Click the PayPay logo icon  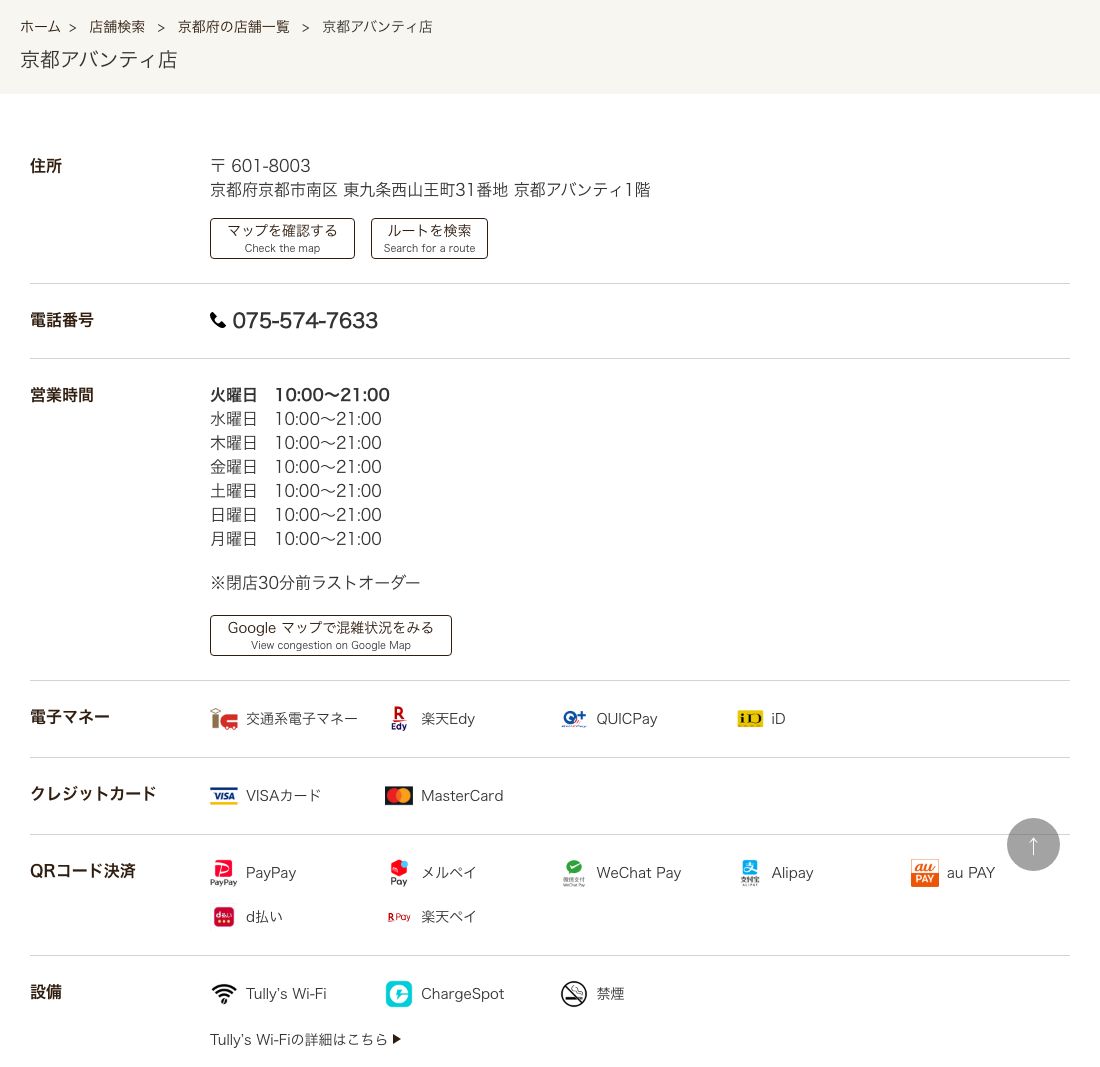pyautogui.click(x=223, y=873)
